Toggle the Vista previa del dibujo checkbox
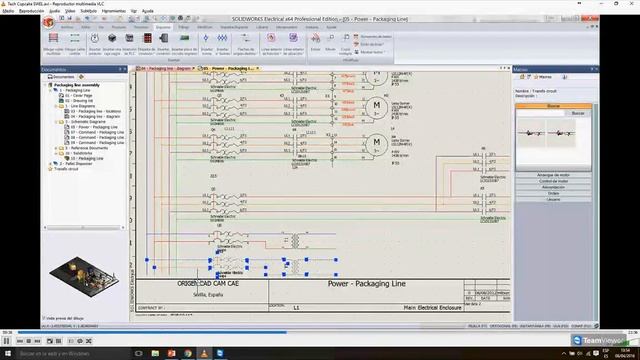Screen dimensions: 640x360 coord(44,318)
